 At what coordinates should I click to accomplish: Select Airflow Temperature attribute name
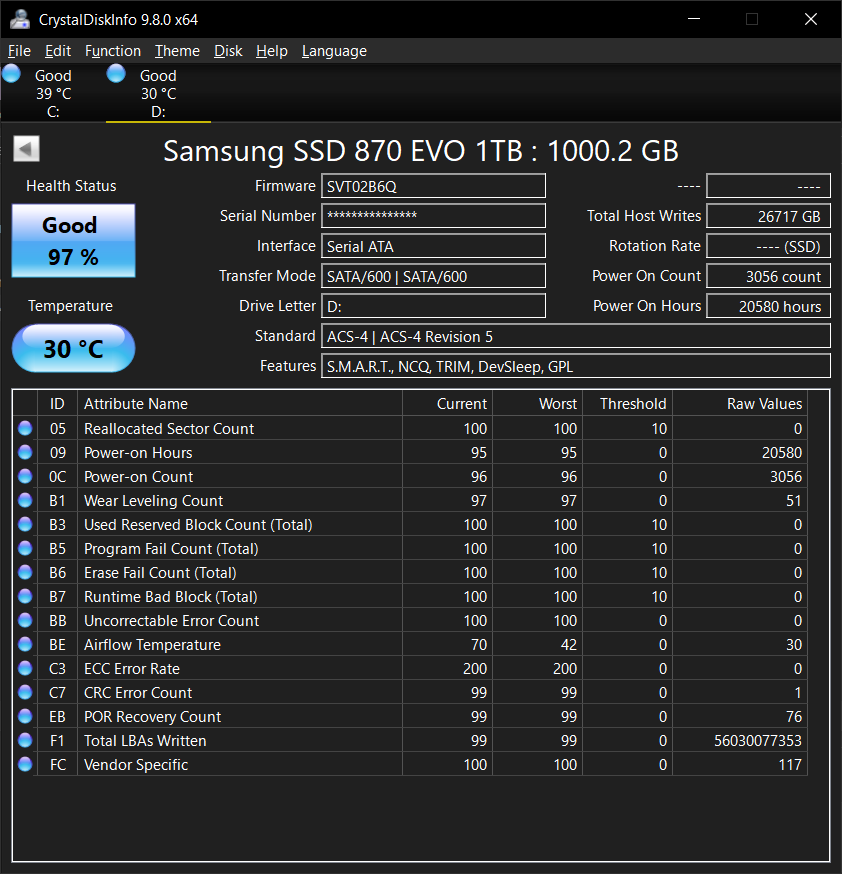(x=152, y=644)
